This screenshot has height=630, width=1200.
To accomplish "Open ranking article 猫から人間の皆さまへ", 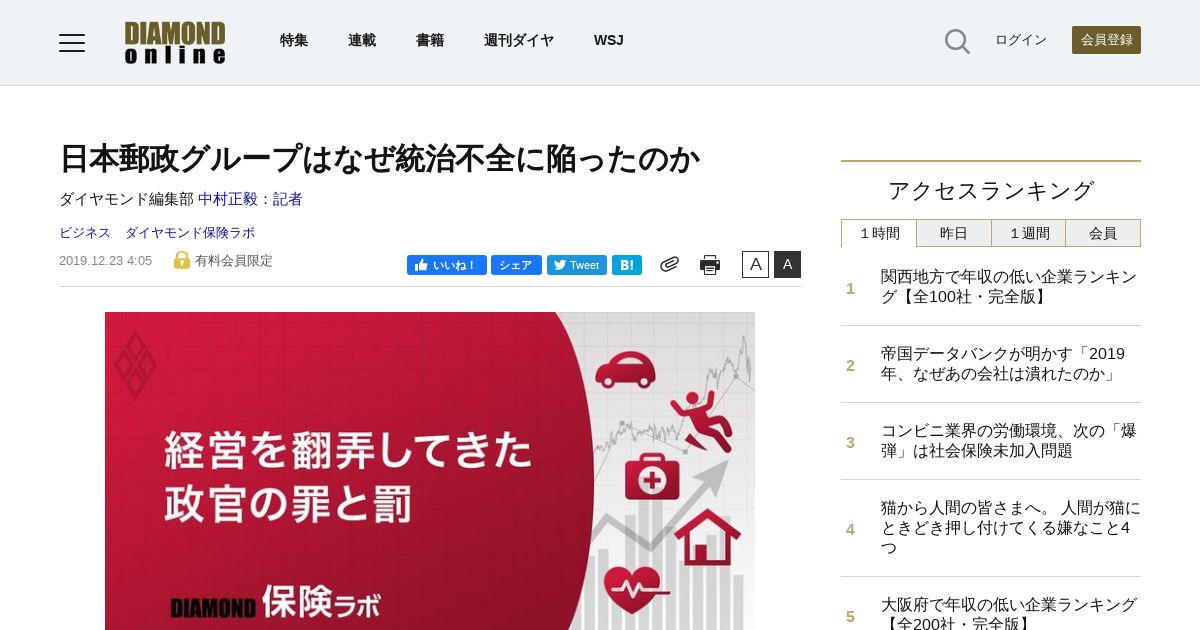I will pyautogui.click(x=1010, y=528).
